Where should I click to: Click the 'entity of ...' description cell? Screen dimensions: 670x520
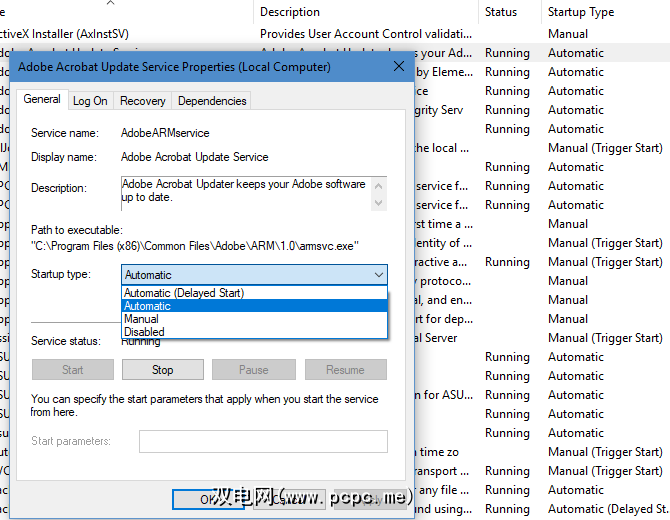(x=444, y=243)
